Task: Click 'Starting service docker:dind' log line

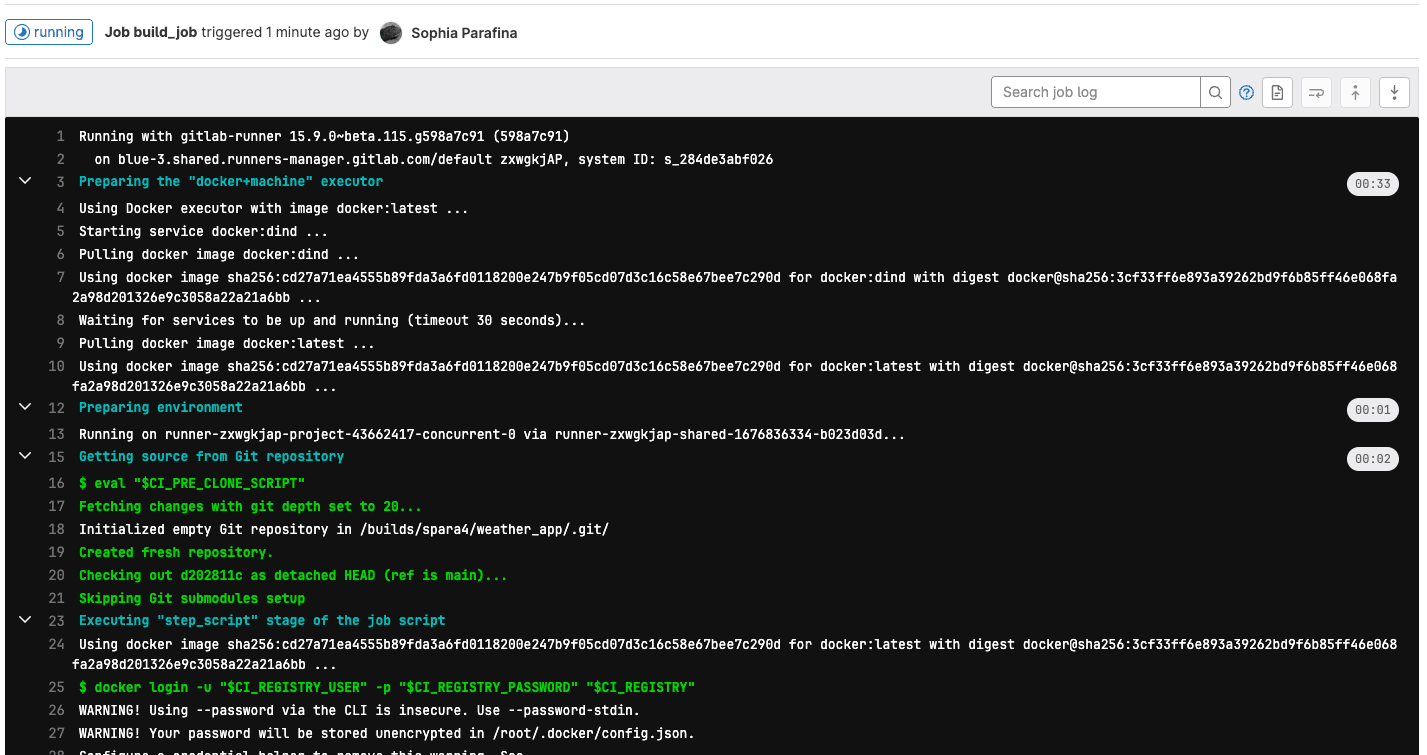Action: 203,232
